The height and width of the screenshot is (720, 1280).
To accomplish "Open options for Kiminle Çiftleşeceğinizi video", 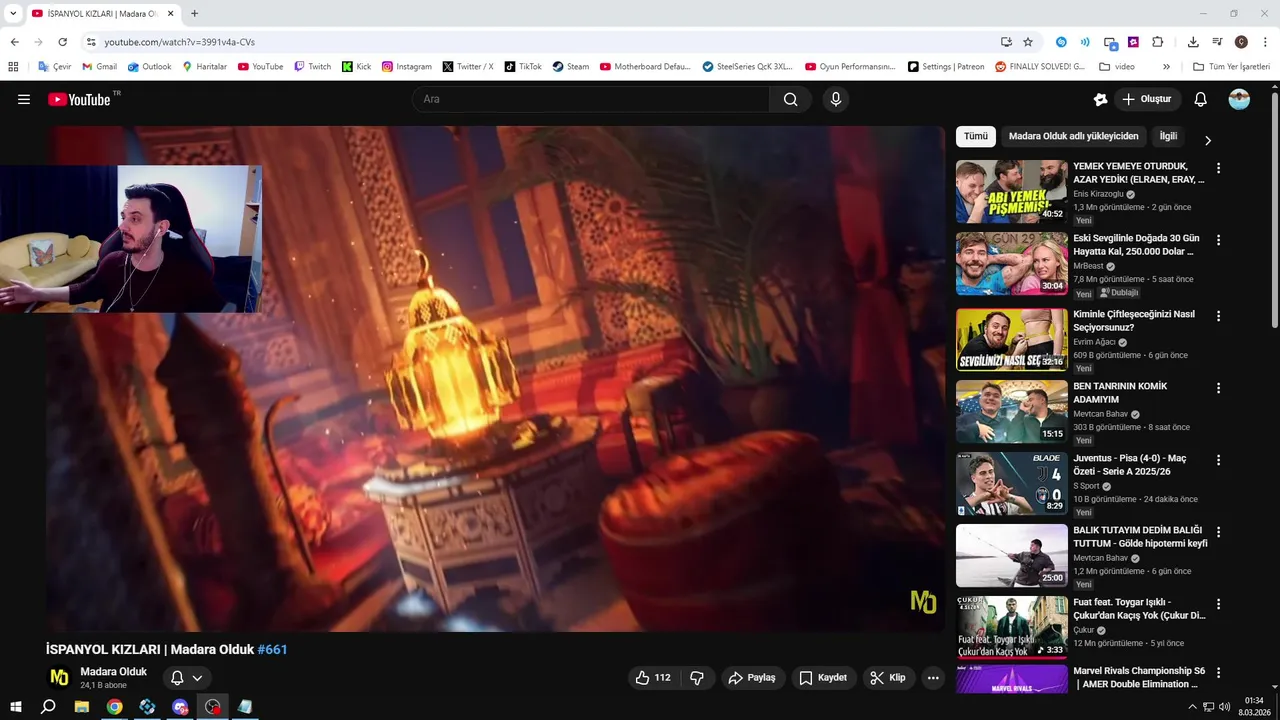I will (1218, 316).
